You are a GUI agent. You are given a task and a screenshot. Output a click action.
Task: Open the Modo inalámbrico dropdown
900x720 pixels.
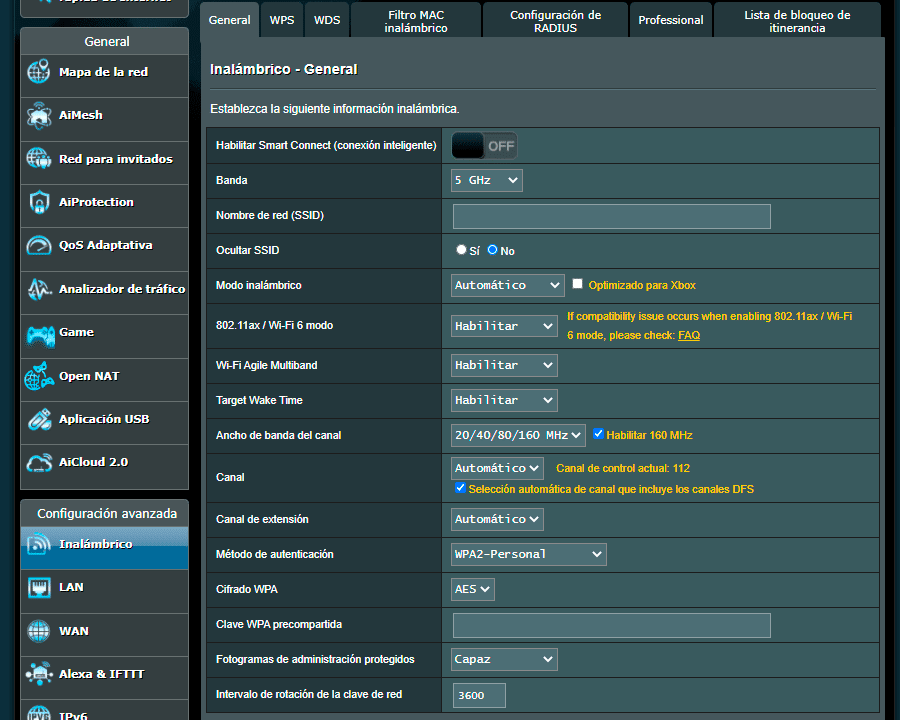[507, 285]
